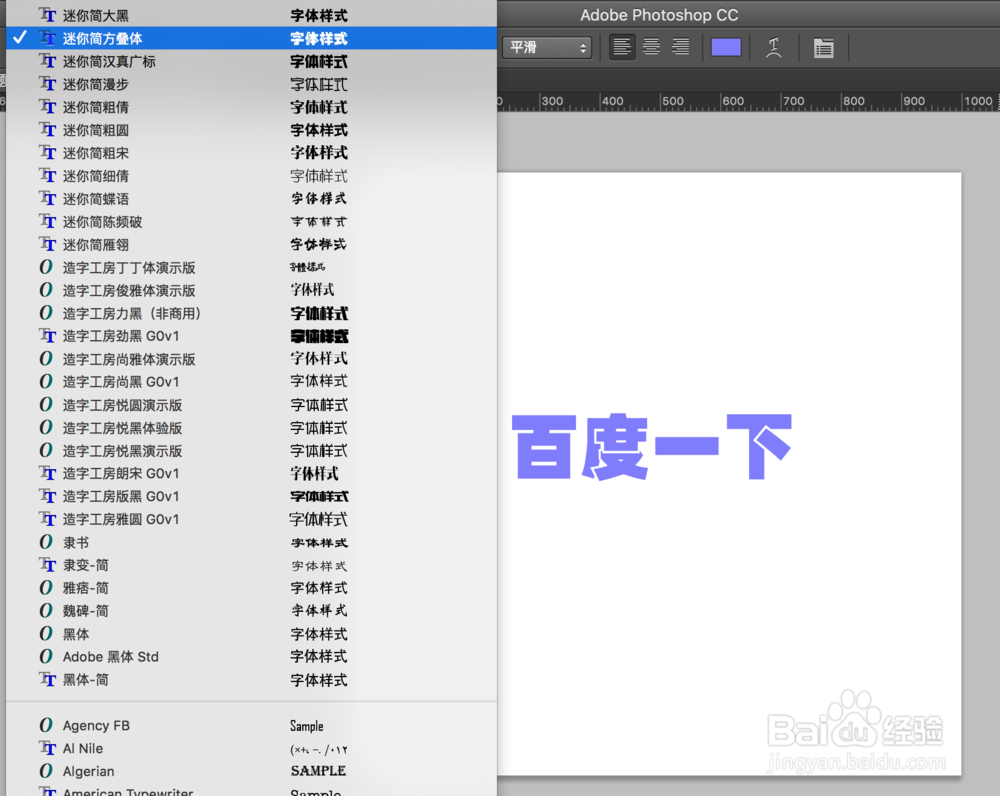Choose font 迷你简蝶语
Viewport: 1000px width, 796px height.
(x=251, y=199)
